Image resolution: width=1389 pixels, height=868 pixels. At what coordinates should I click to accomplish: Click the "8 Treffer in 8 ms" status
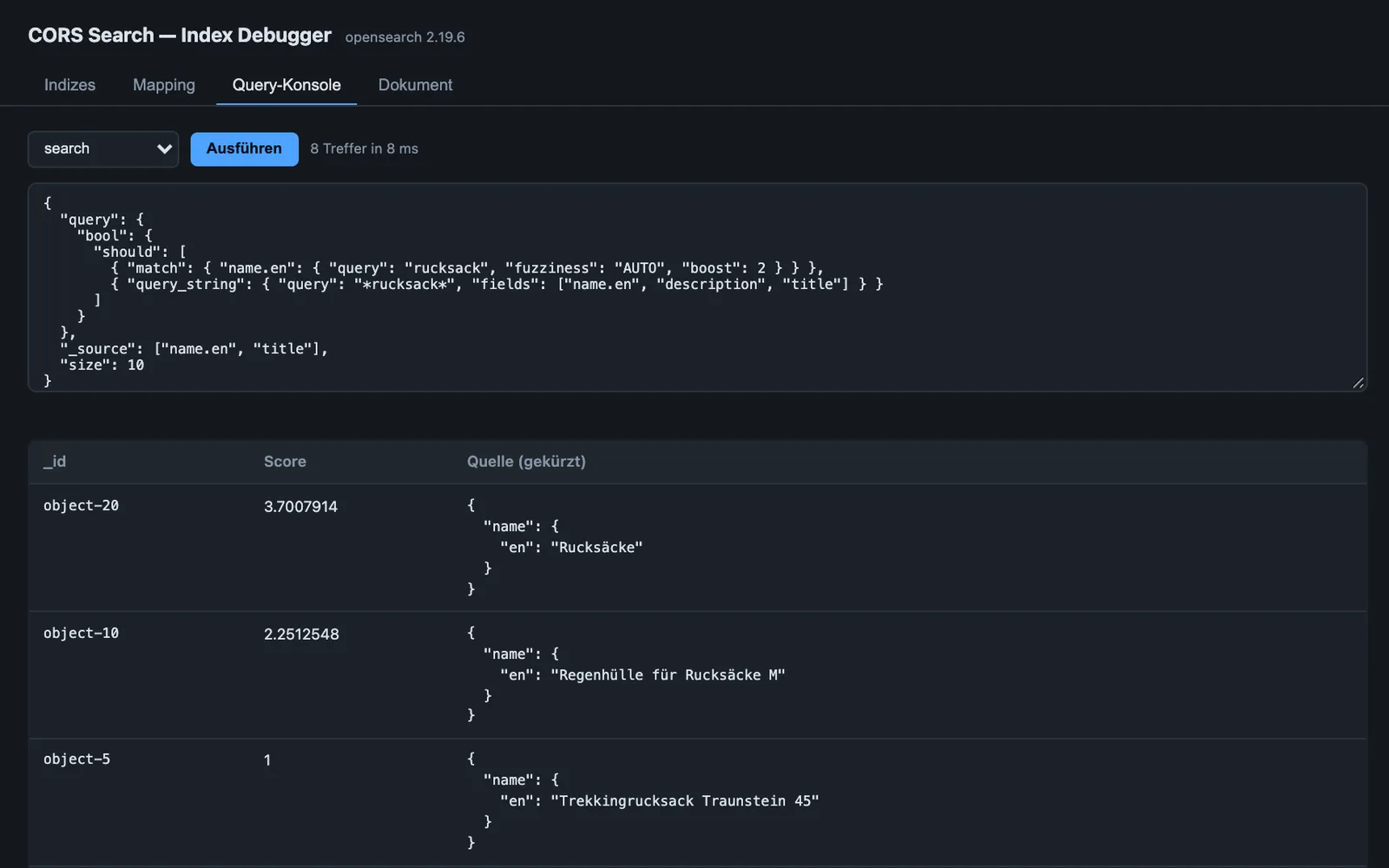(364, 148)
